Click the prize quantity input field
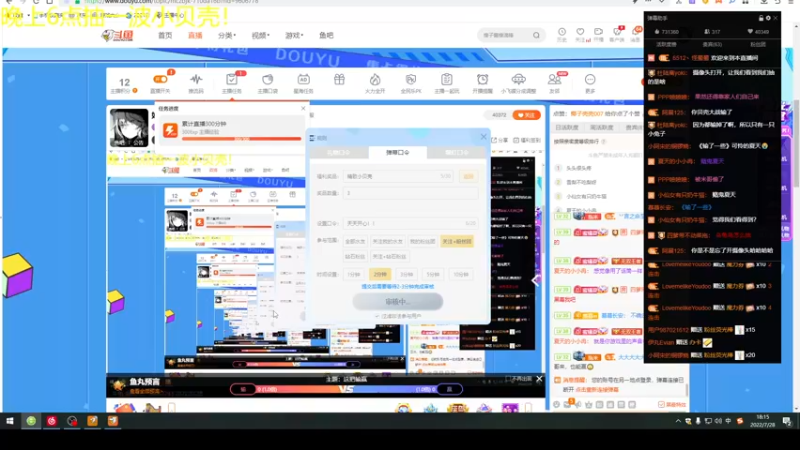 click(410, 193)
